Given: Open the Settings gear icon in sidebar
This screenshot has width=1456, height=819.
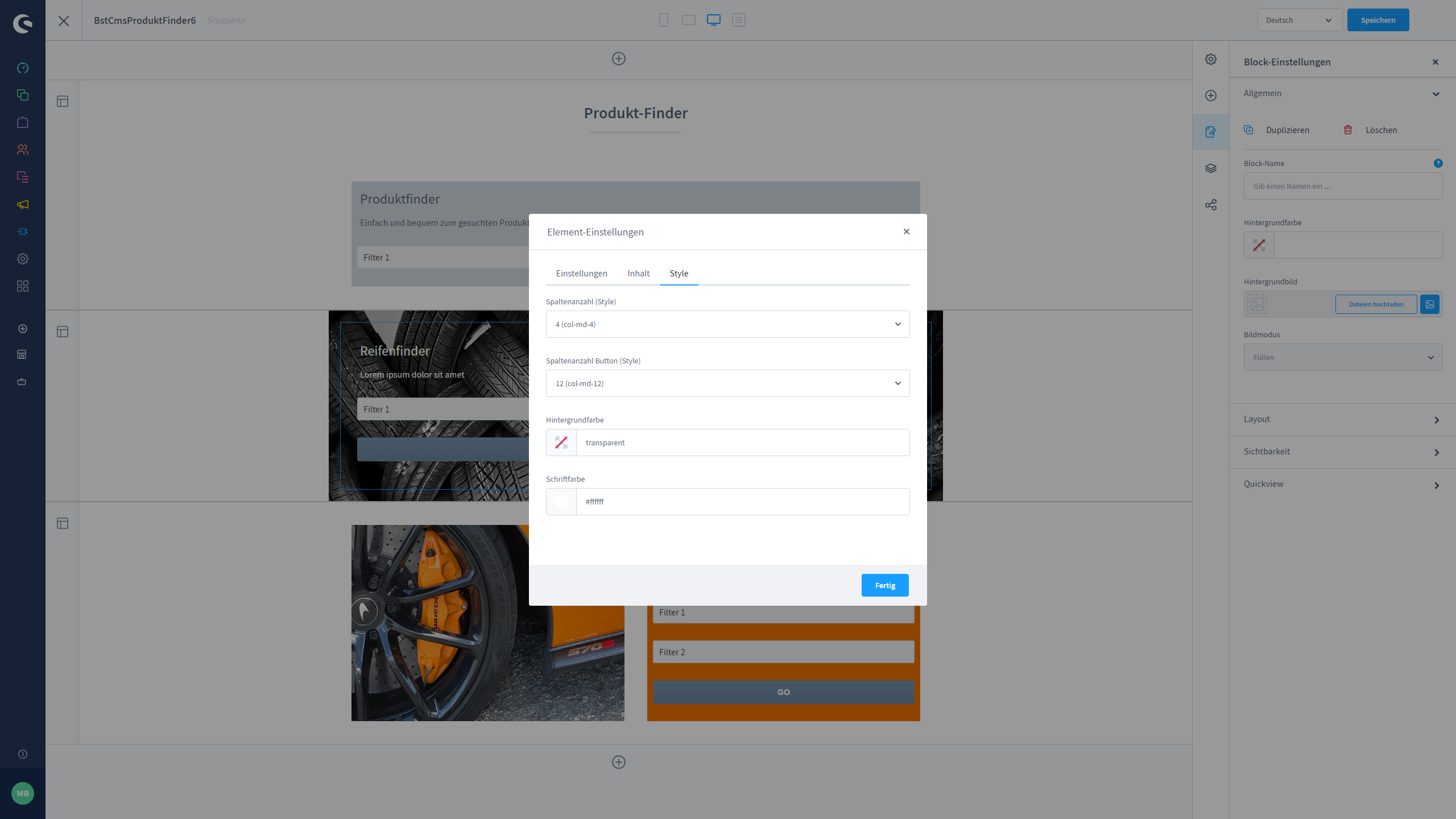Looking at the screenshot, I should pyautogui.click(x=23, y=259).
